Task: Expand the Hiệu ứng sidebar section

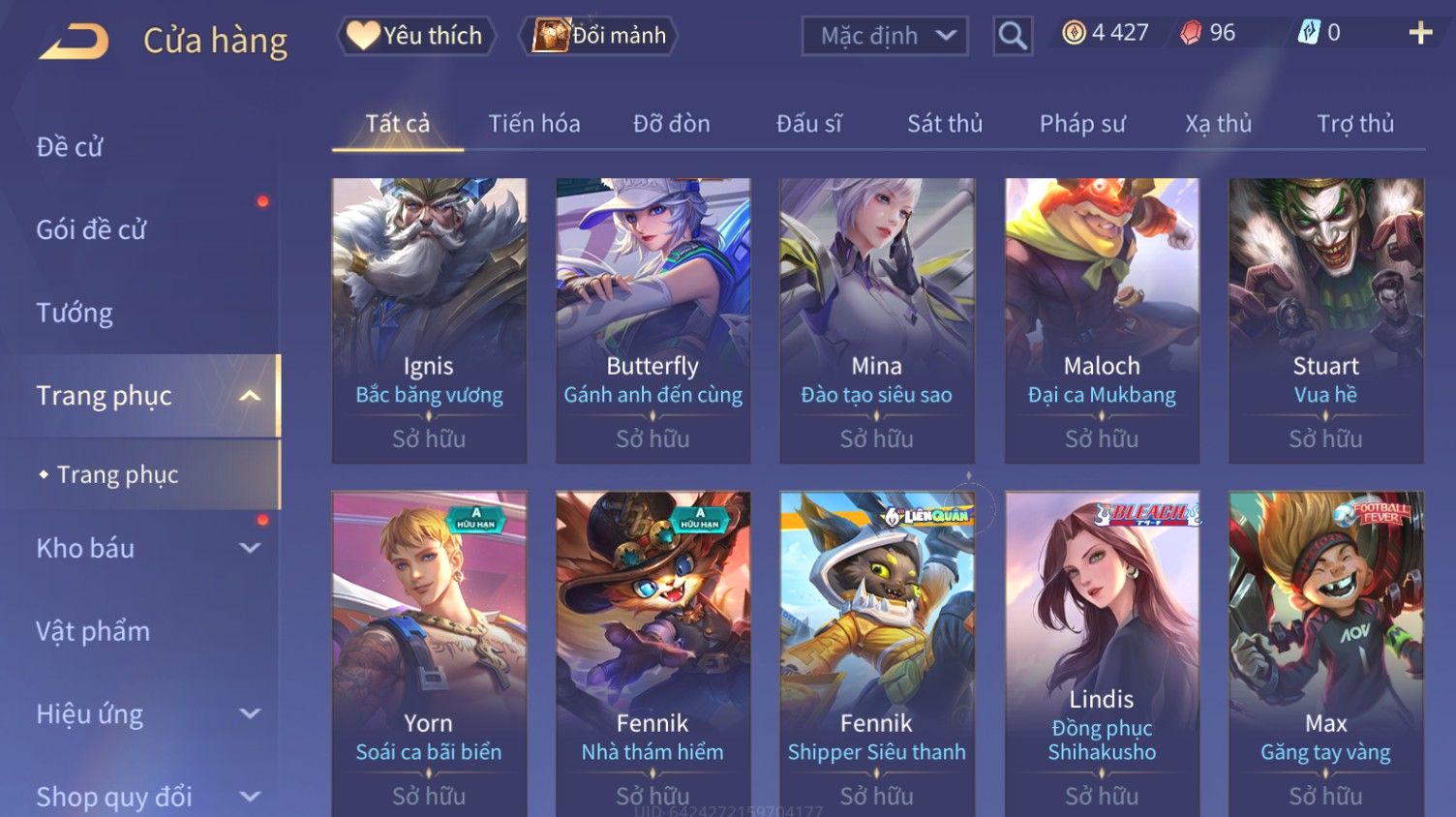Action: [x=250, y=714]
